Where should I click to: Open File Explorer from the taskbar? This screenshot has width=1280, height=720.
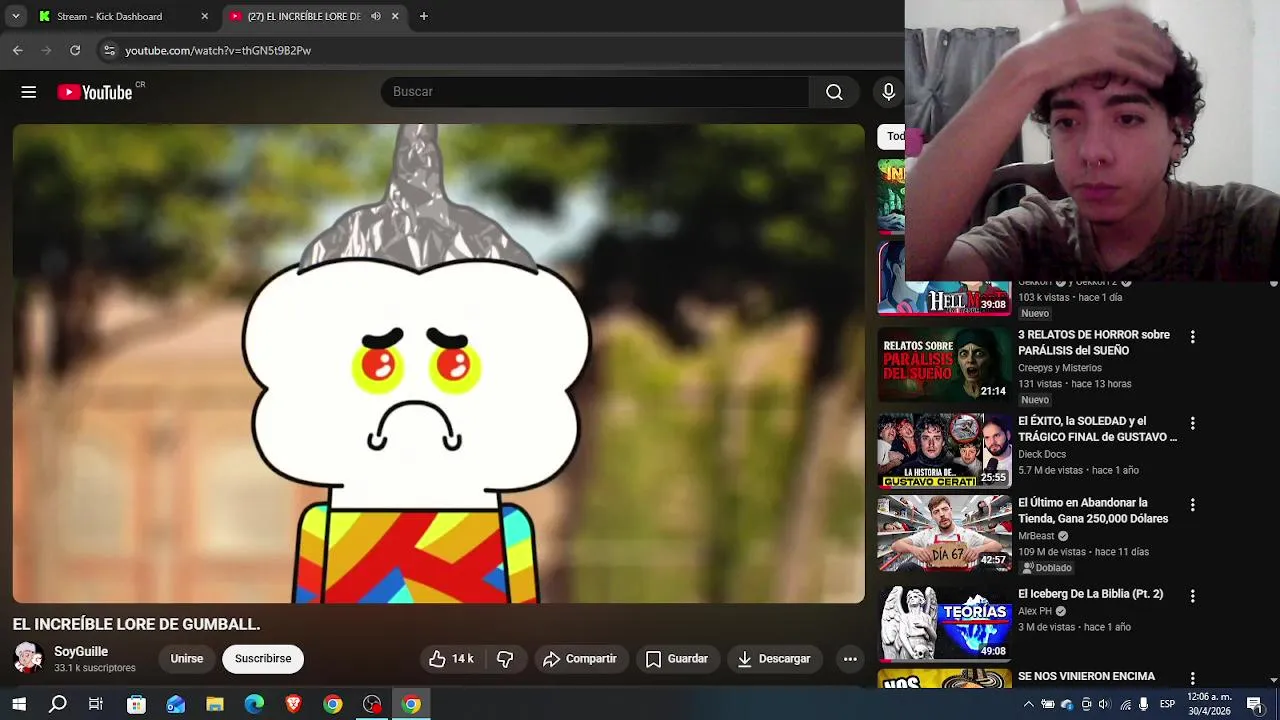pyautogui.click(x=215, y=704)
